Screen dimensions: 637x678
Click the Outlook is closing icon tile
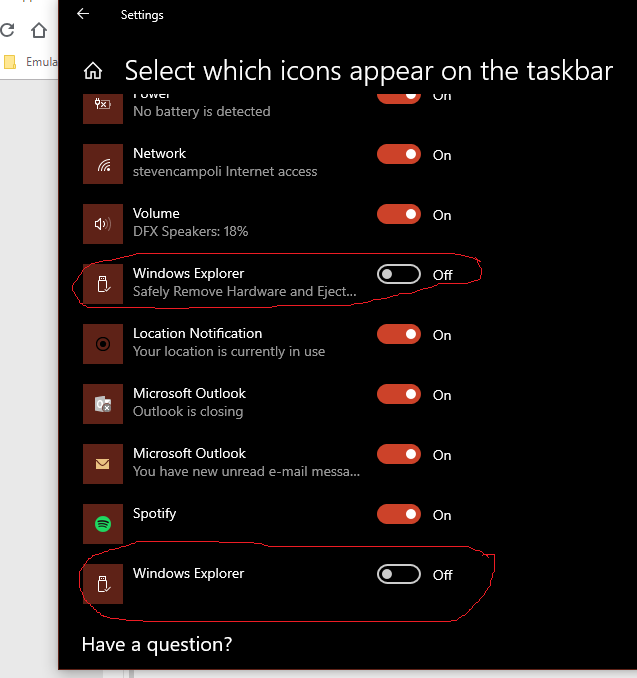click(x=103, y=404)
